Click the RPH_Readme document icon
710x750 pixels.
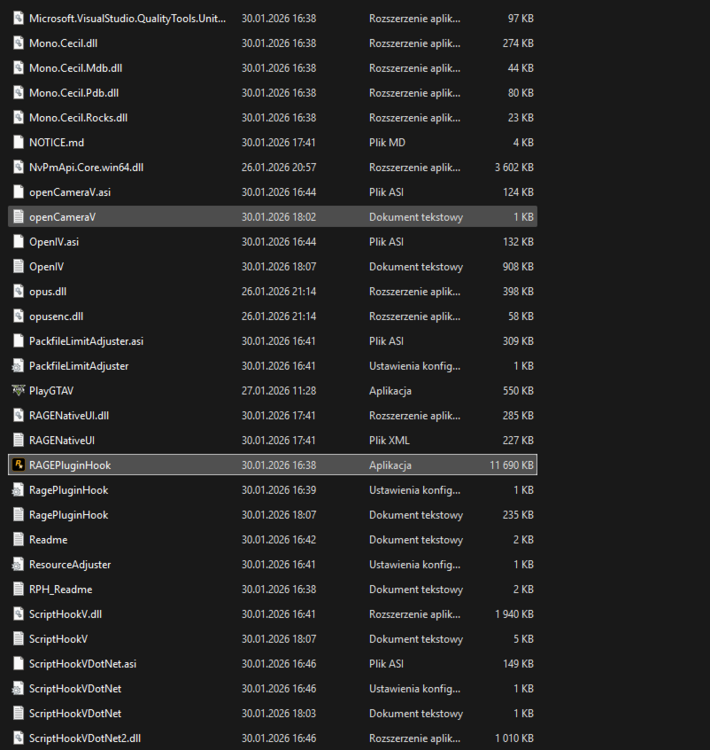[x=18, y=589]
